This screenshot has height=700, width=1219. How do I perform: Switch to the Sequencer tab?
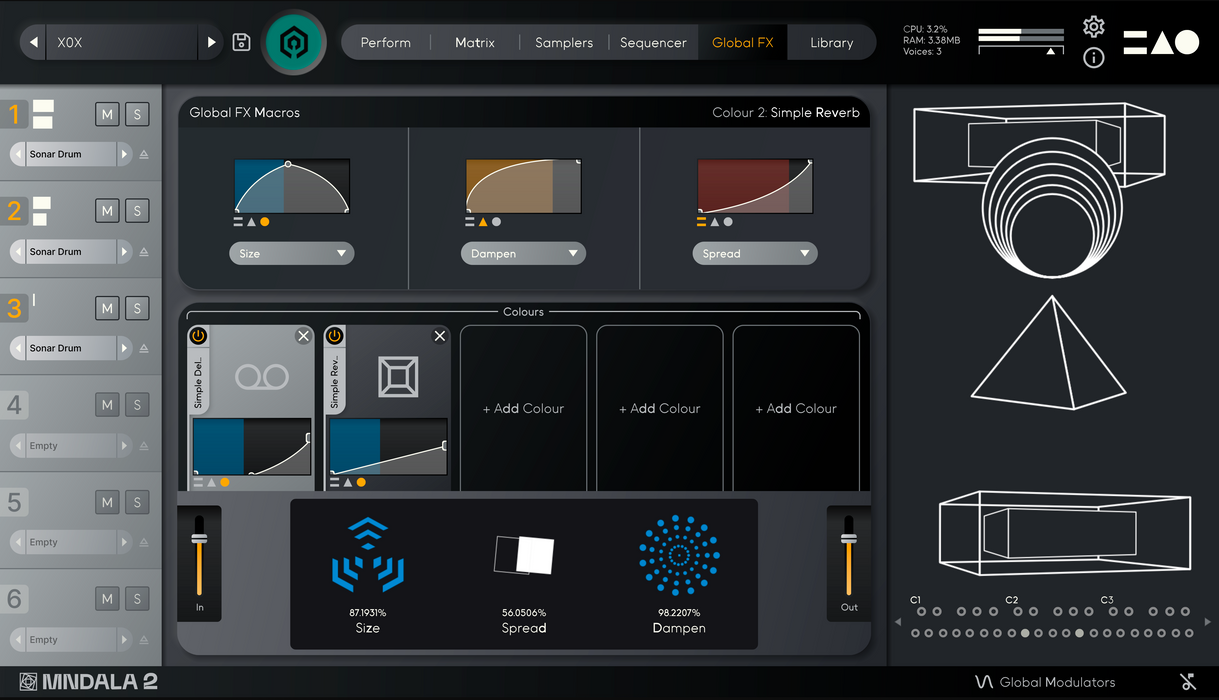[652, 43]
